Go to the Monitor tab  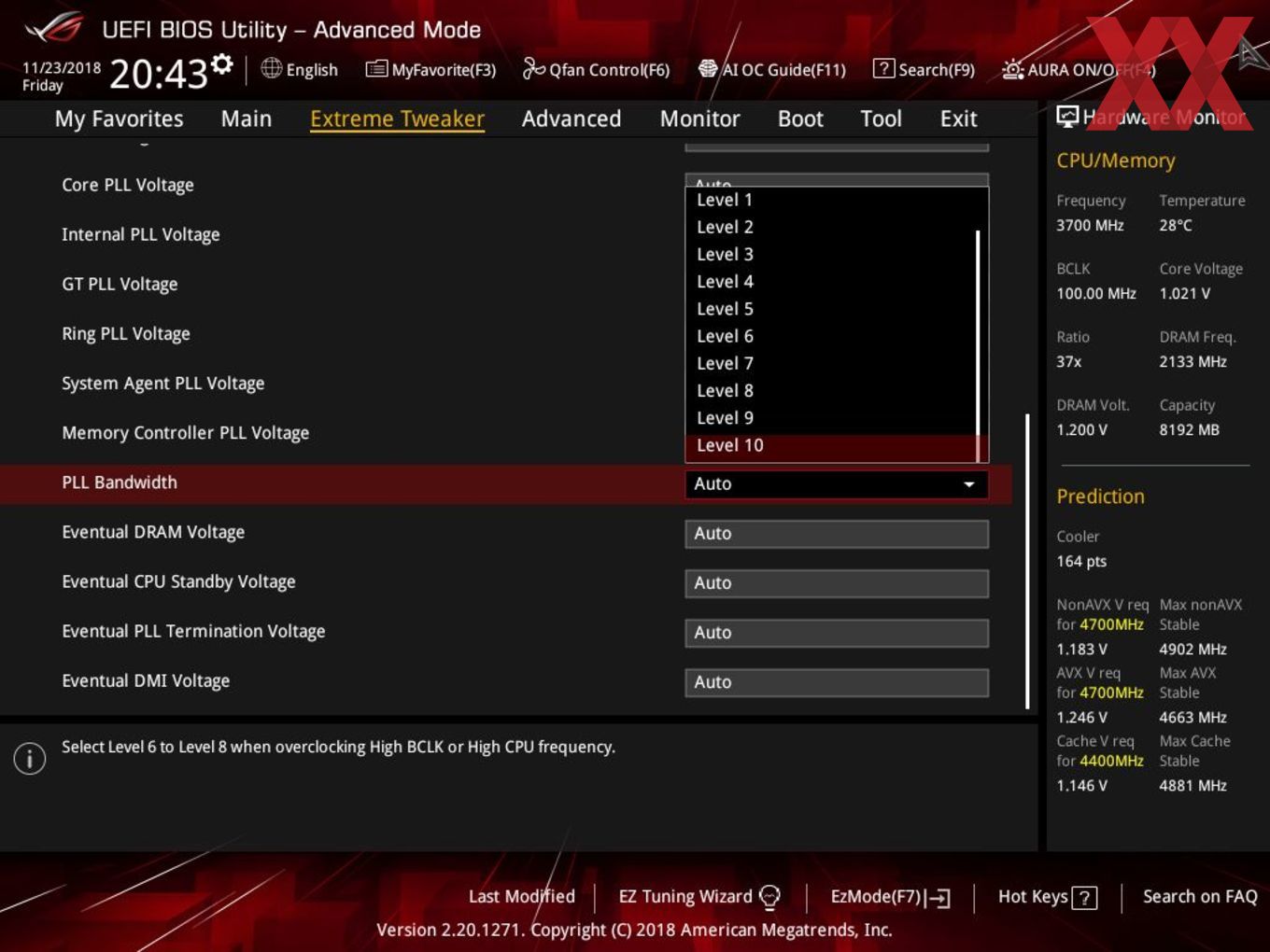tap(699, 119)
